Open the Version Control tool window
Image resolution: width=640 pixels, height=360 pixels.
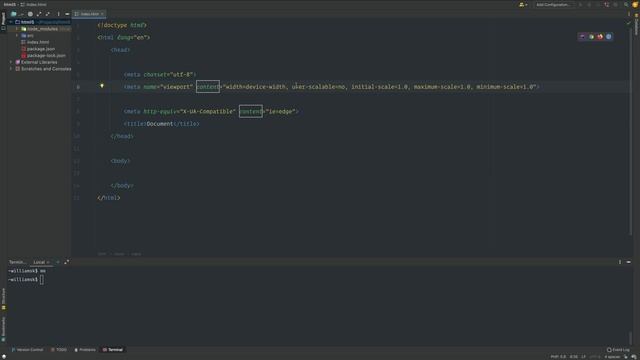27,350
